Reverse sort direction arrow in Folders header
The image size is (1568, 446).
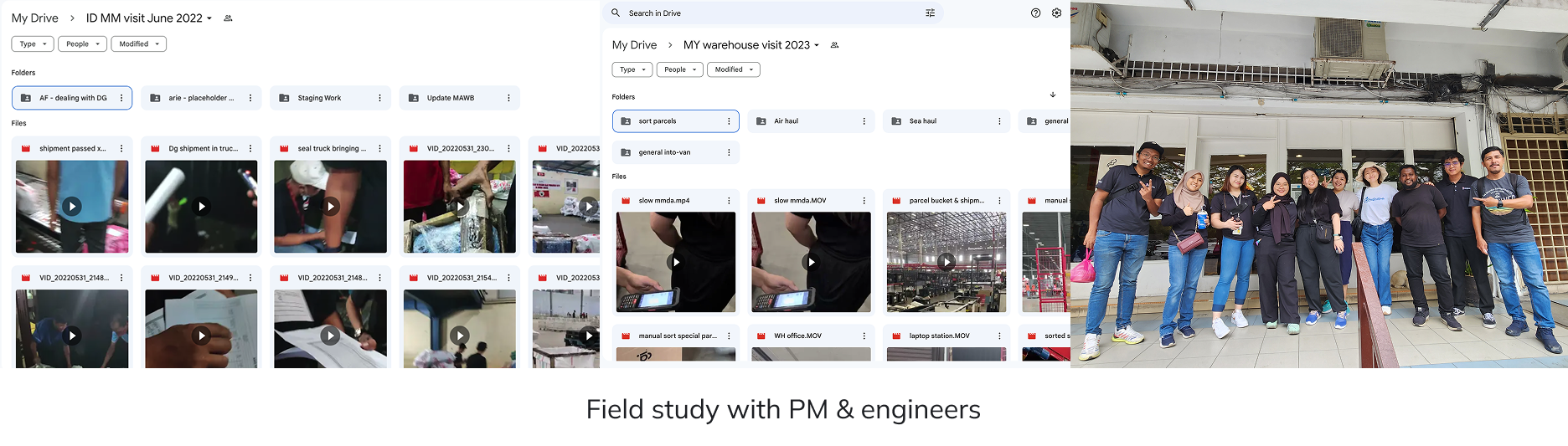click(x=1053, y=95)
